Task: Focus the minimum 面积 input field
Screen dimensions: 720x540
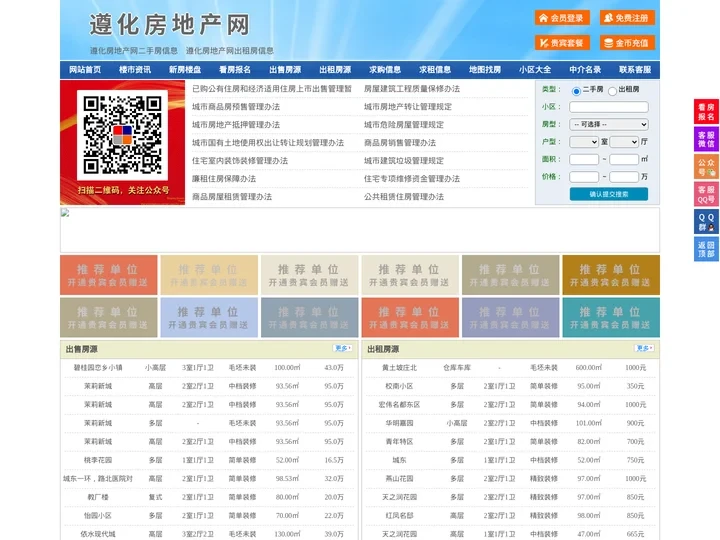Action: click(x=584, y=159)
